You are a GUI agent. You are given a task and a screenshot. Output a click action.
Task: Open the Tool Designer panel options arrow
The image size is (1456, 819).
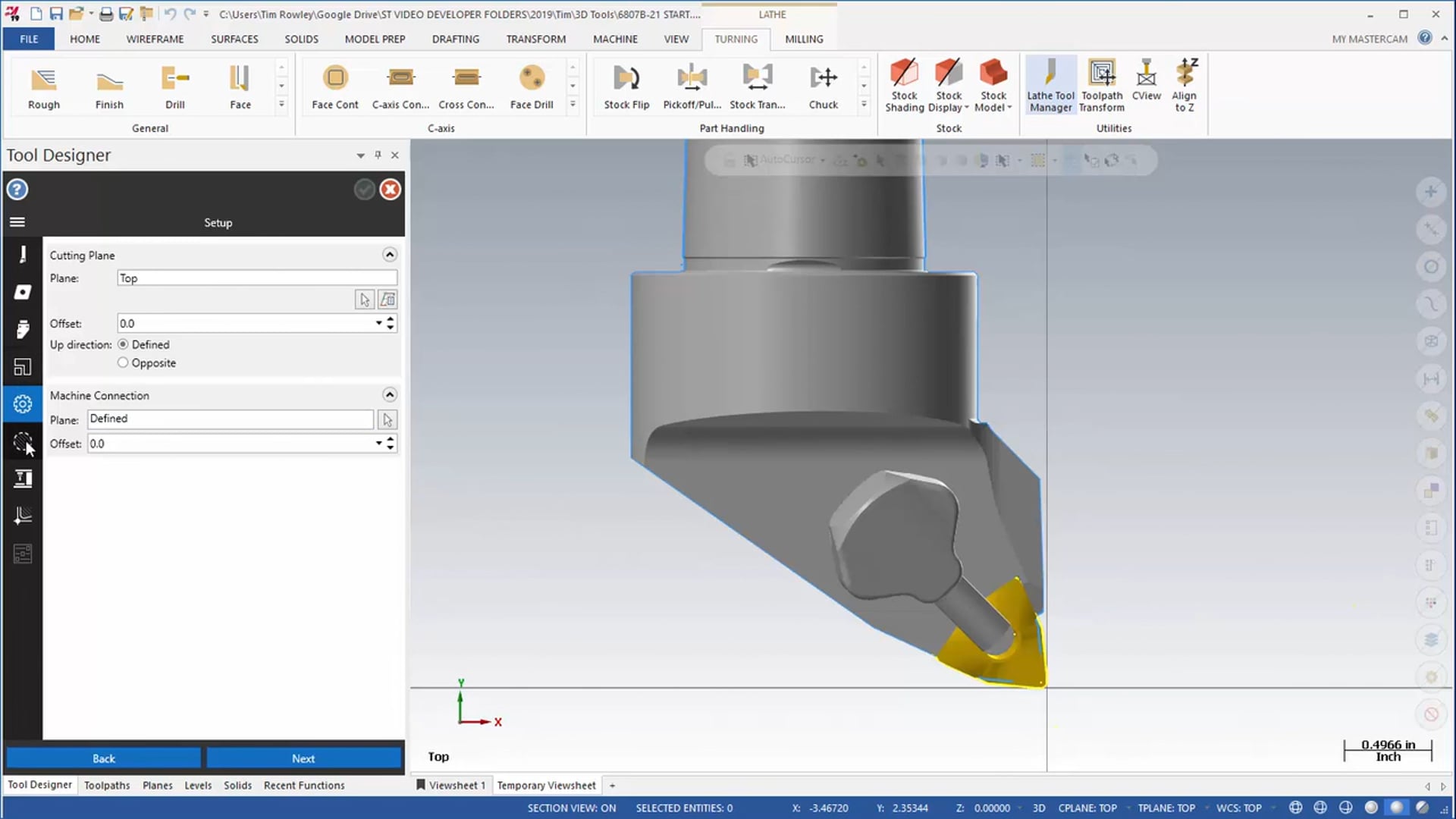pos(360,155)
